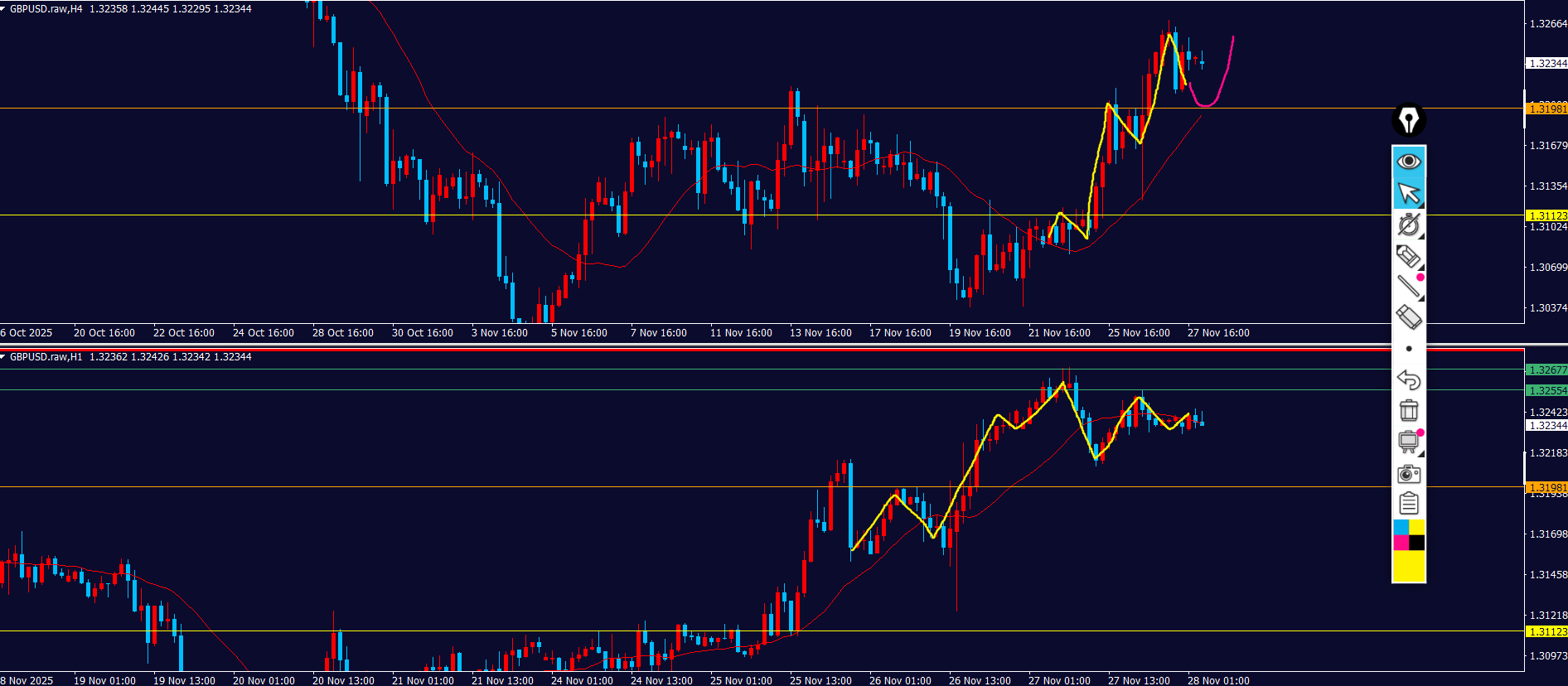Take a screenshot with camera icon
Viewport: 1568px width, 686px height.
(x=1408, y=474)
